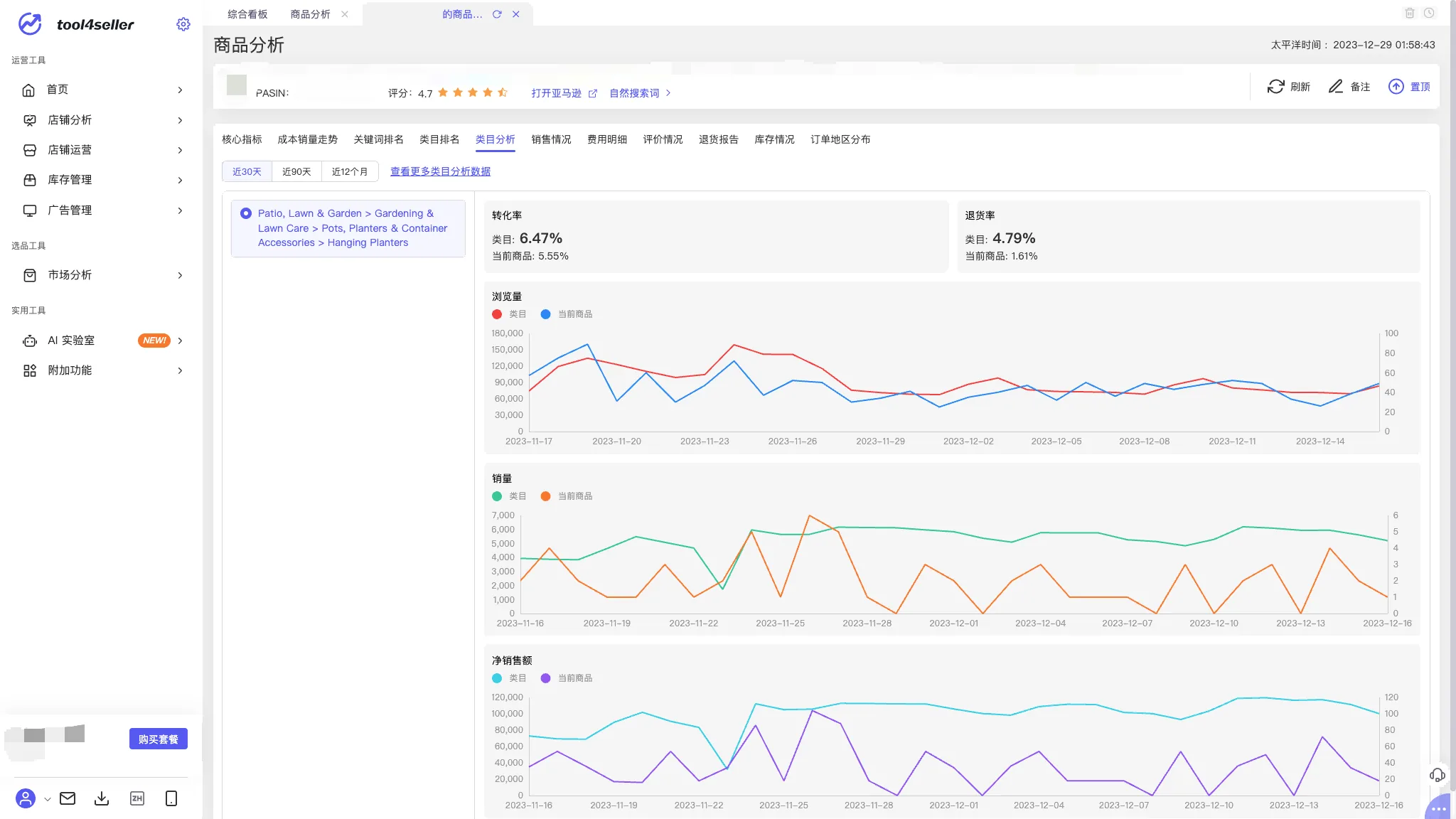Expand the 市场分析 menu chevron
The image size is (1456, 819).
tap(180, 275)
